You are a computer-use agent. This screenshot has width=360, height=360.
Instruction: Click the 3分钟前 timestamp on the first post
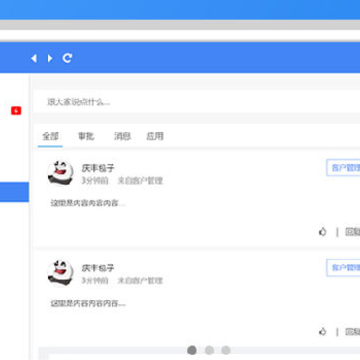95,181
